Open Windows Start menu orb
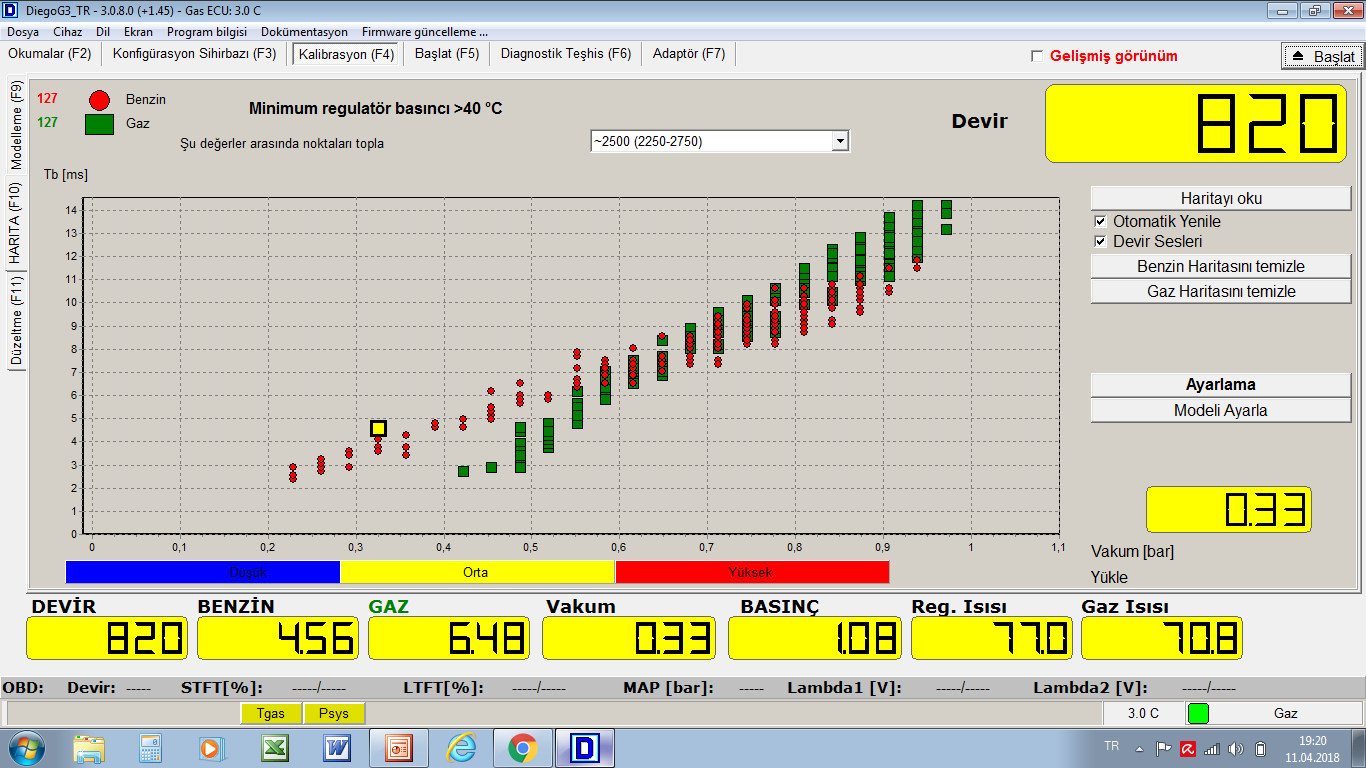 26,748
